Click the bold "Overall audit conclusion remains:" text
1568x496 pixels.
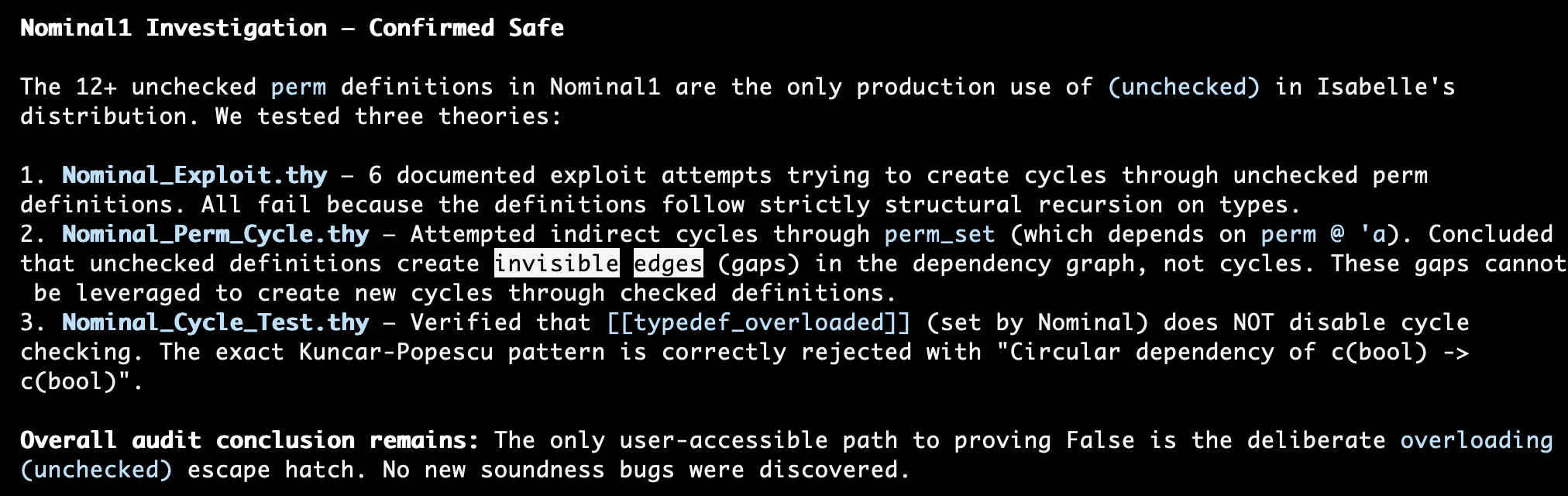click(x=249, y=440)
